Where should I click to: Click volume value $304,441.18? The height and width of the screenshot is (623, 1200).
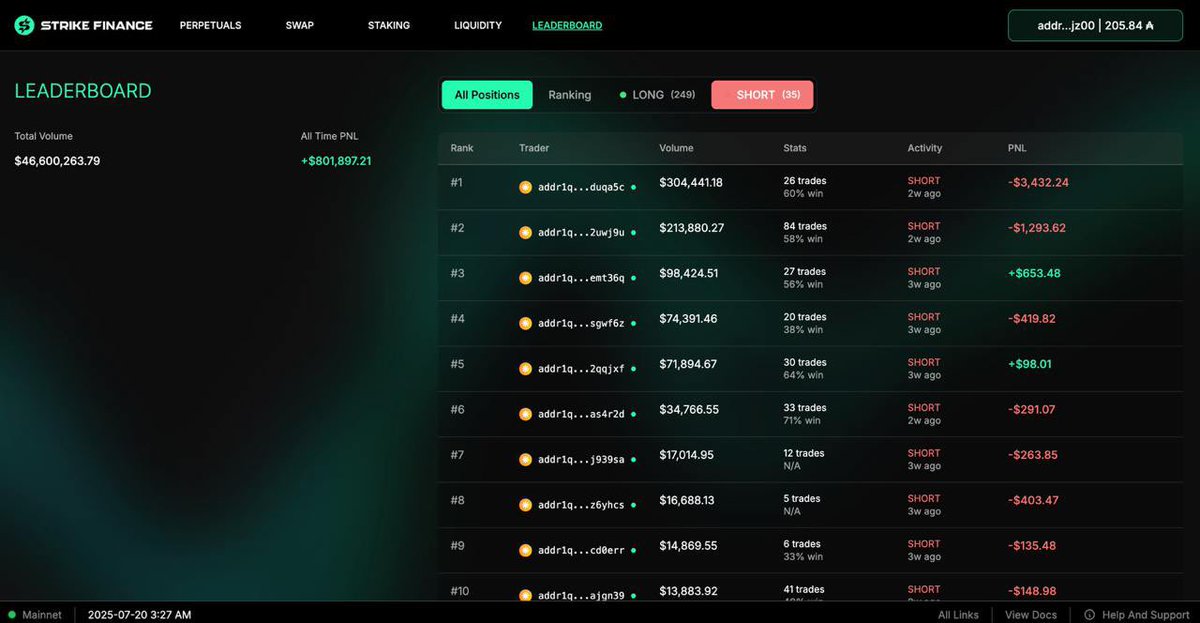pos(691,183)
